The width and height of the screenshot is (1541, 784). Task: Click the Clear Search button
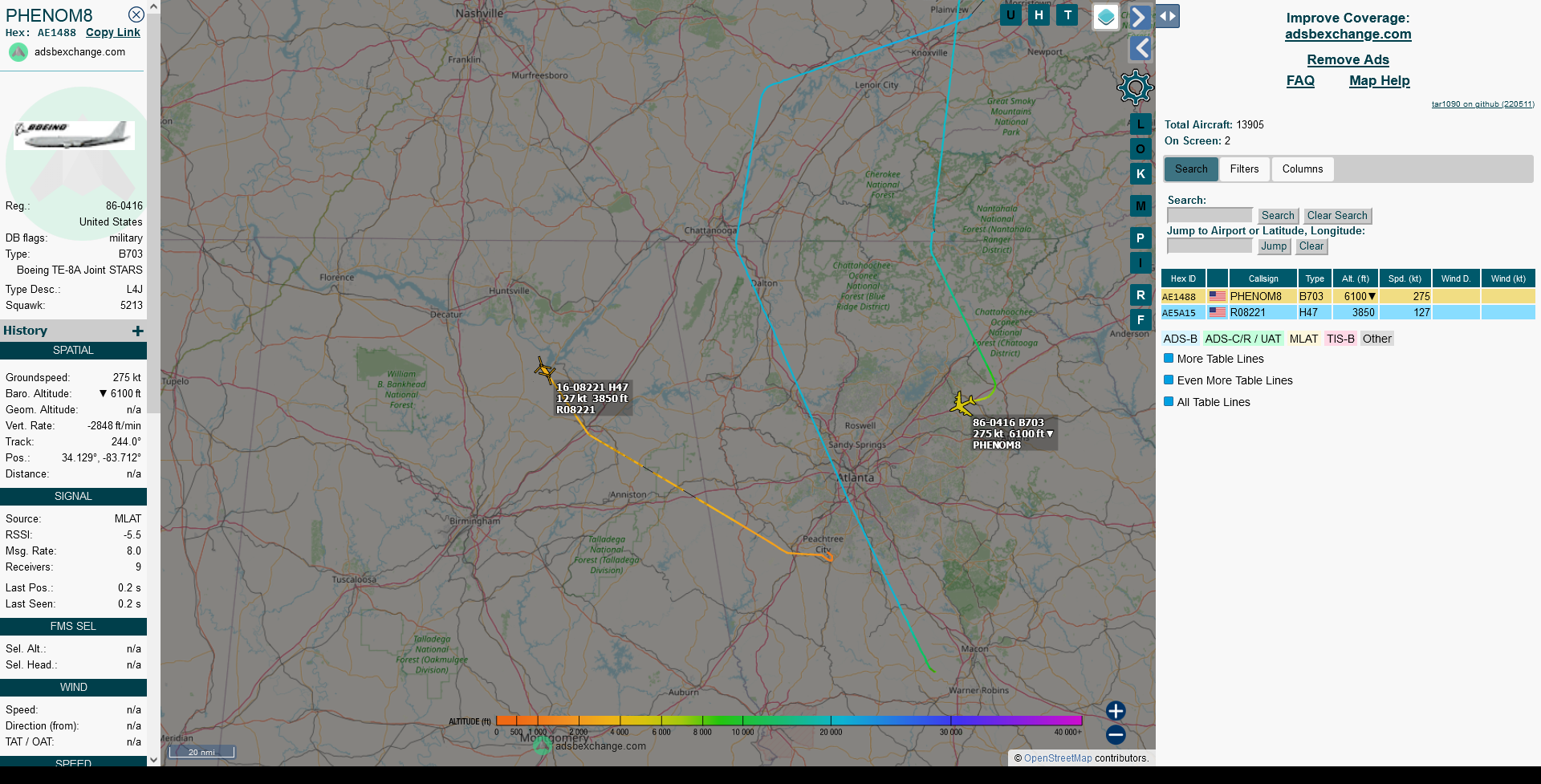1337,216
